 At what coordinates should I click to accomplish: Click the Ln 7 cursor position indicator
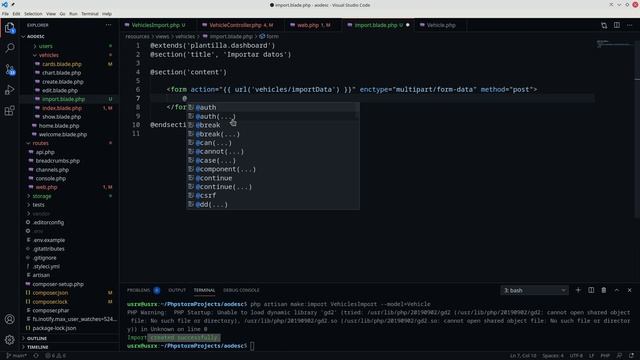pos(523,356)
